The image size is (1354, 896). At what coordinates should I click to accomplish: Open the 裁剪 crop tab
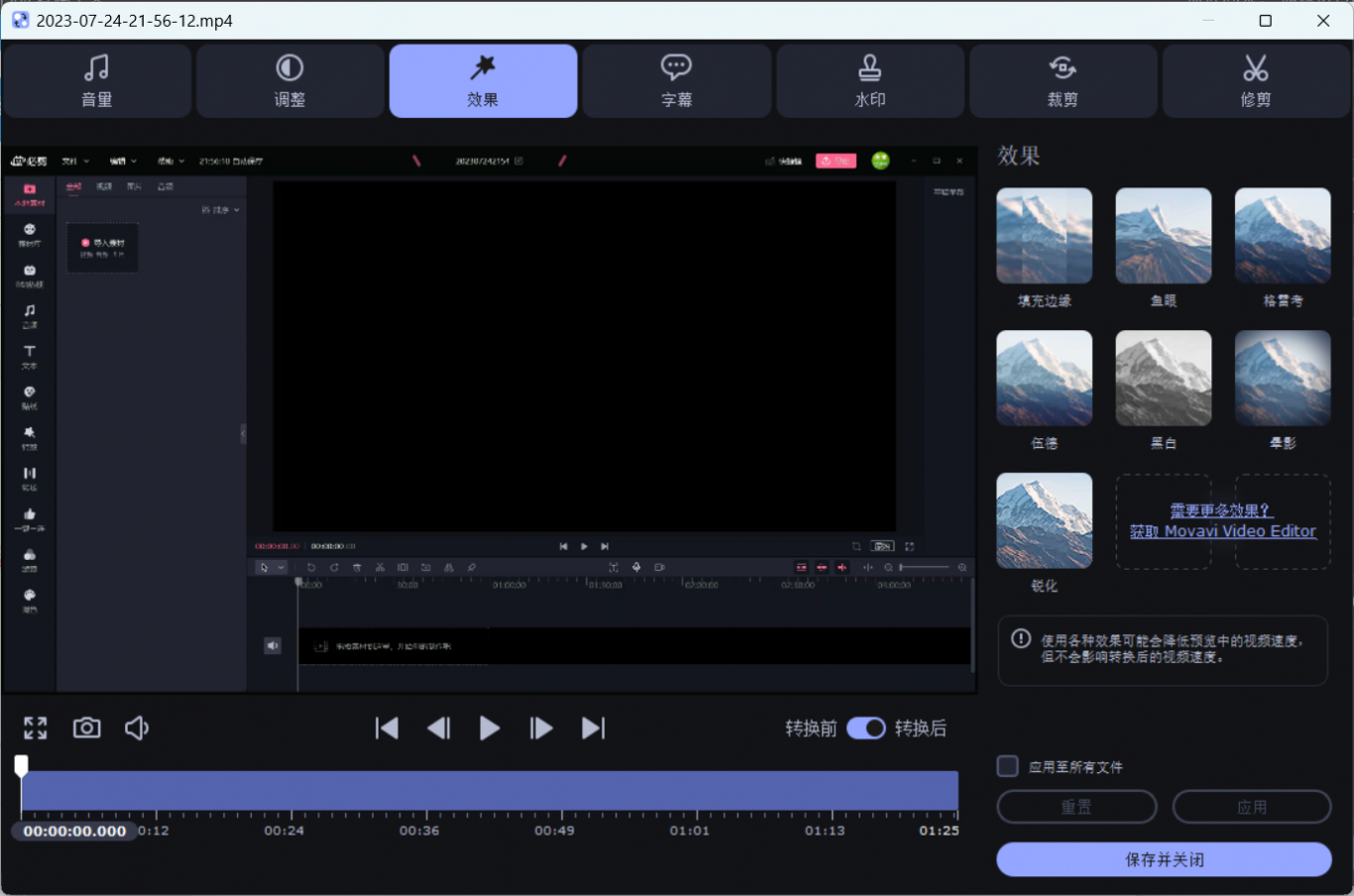point(1063,81)
